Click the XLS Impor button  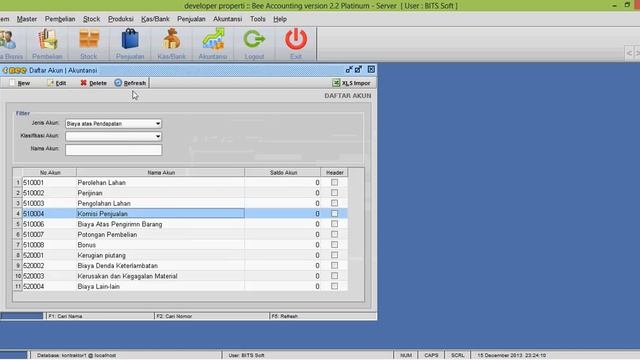click(351, 83)
